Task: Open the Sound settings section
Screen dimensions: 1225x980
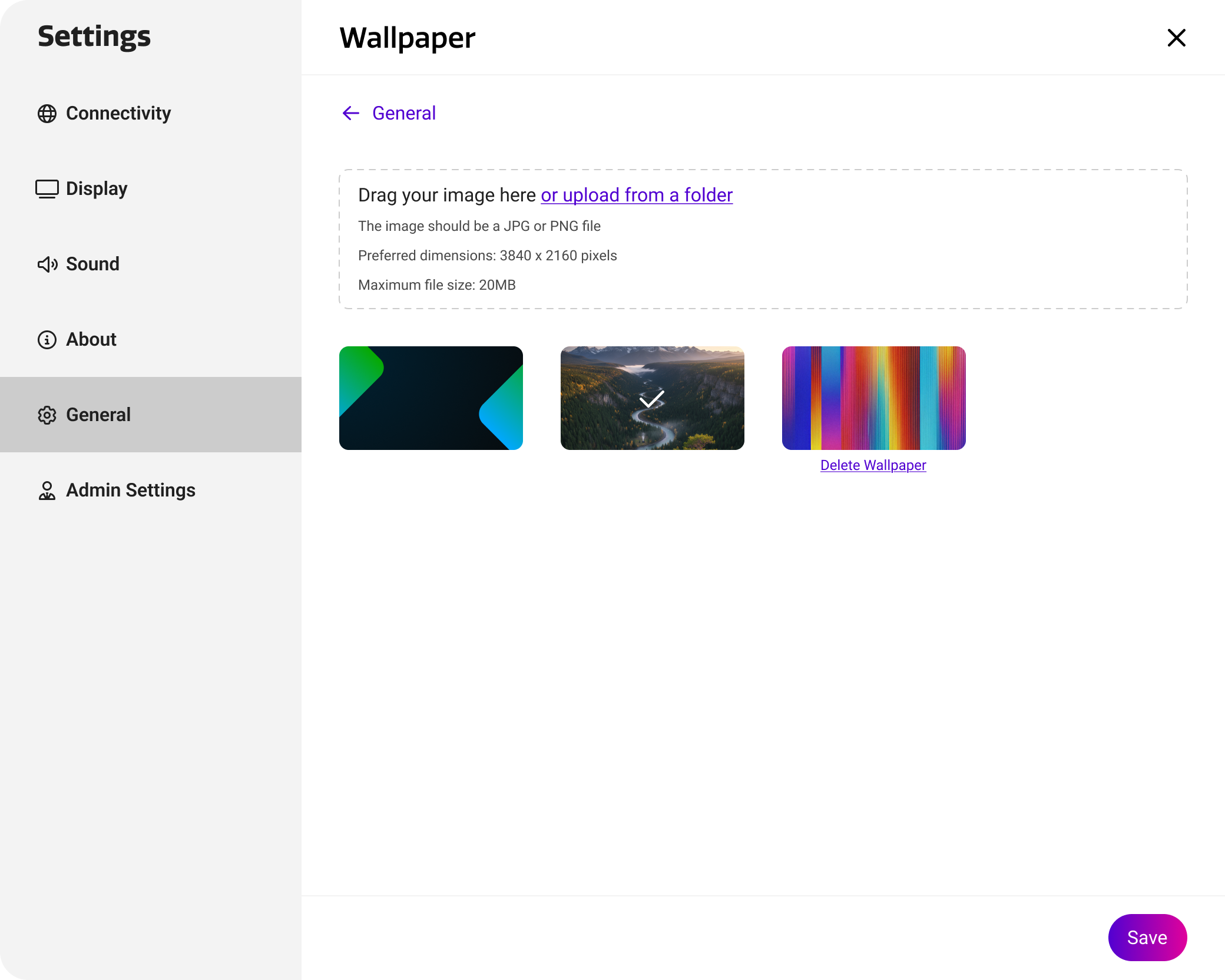Action: coord(92,264)
